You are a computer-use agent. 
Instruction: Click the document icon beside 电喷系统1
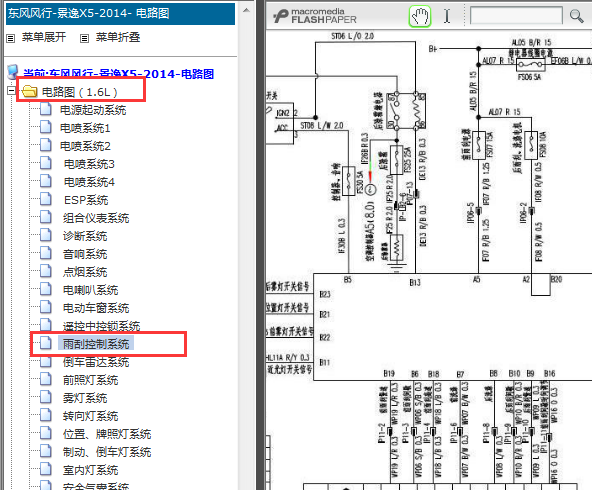46,127
